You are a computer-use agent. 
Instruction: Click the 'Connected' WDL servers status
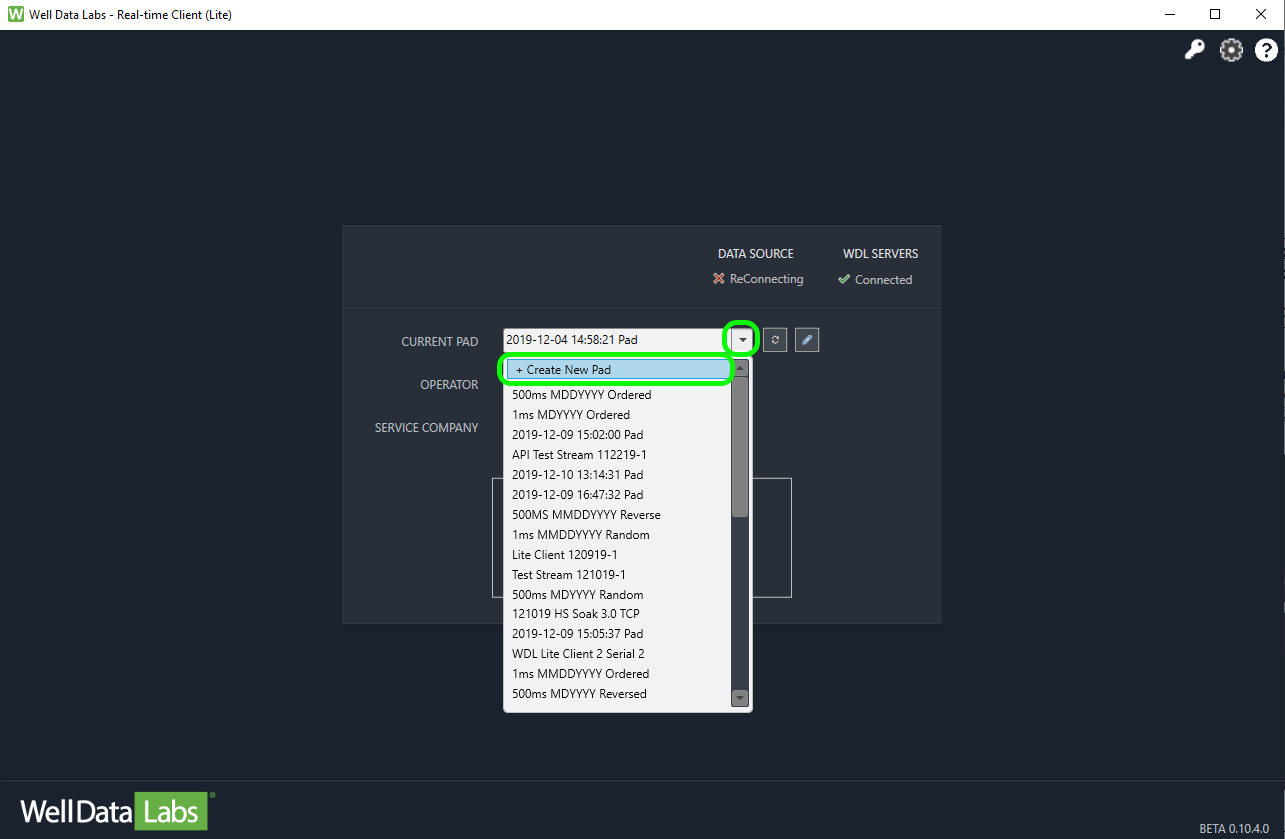point(884,280)
